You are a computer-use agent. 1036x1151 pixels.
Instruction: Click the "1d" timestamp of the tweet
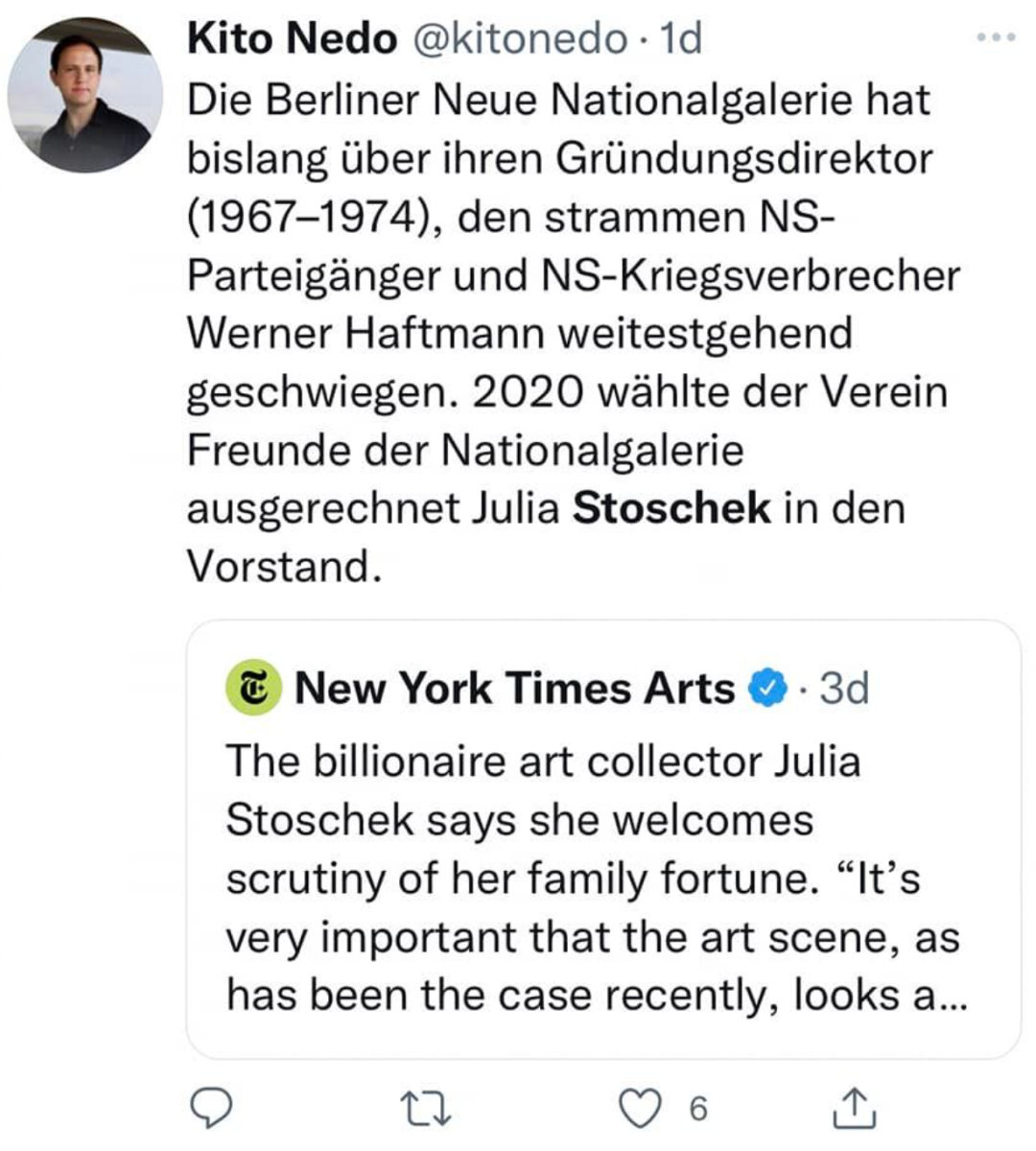(682, 38)
